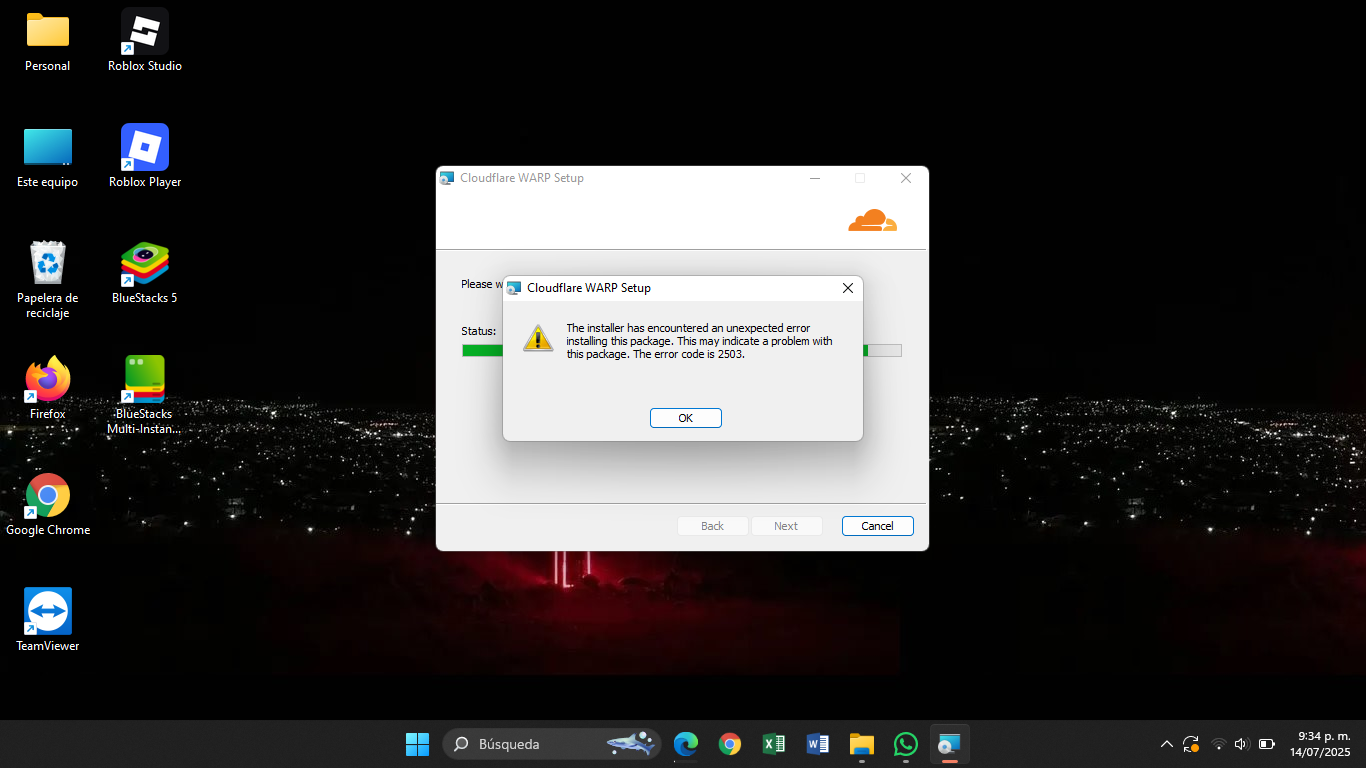Open the clock and date panel
This screenshot has height=768, width=1366.
click(x=1320, y=744)
